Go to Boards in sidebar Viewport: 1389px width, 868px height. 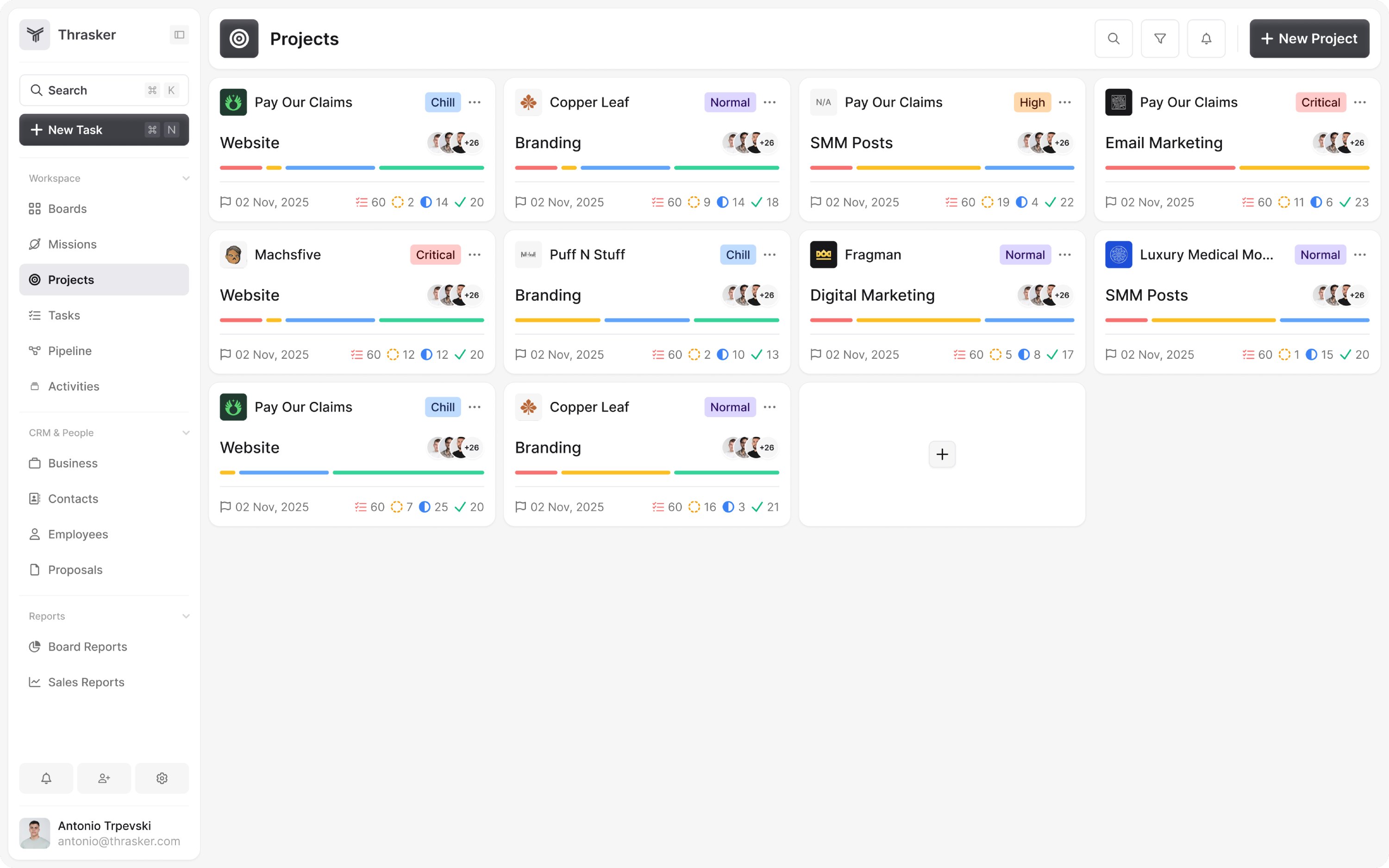point(67,208)
